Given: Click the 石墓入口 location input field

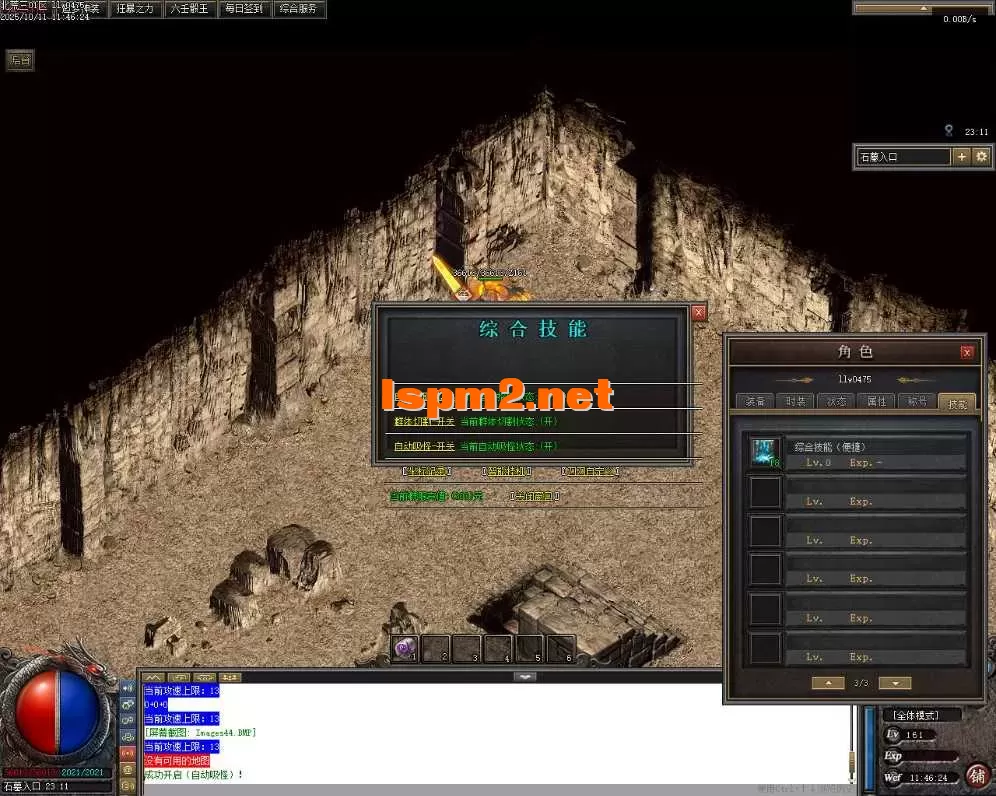Looking at the screenshot, I should tap(903, 157).
